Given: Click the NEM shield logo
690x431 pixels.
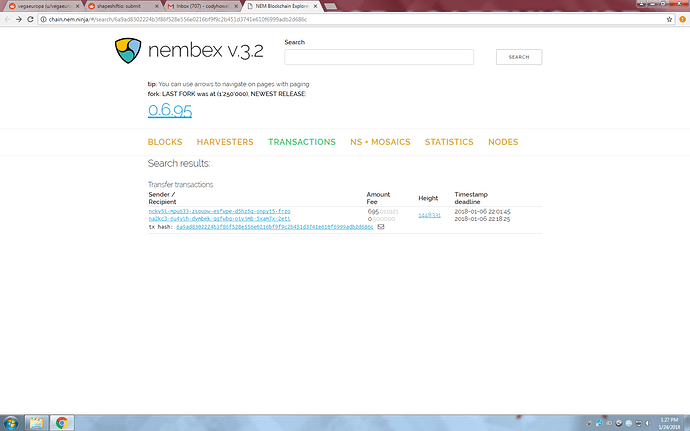Looking at the screenshot, I should (x=128, y=51).
